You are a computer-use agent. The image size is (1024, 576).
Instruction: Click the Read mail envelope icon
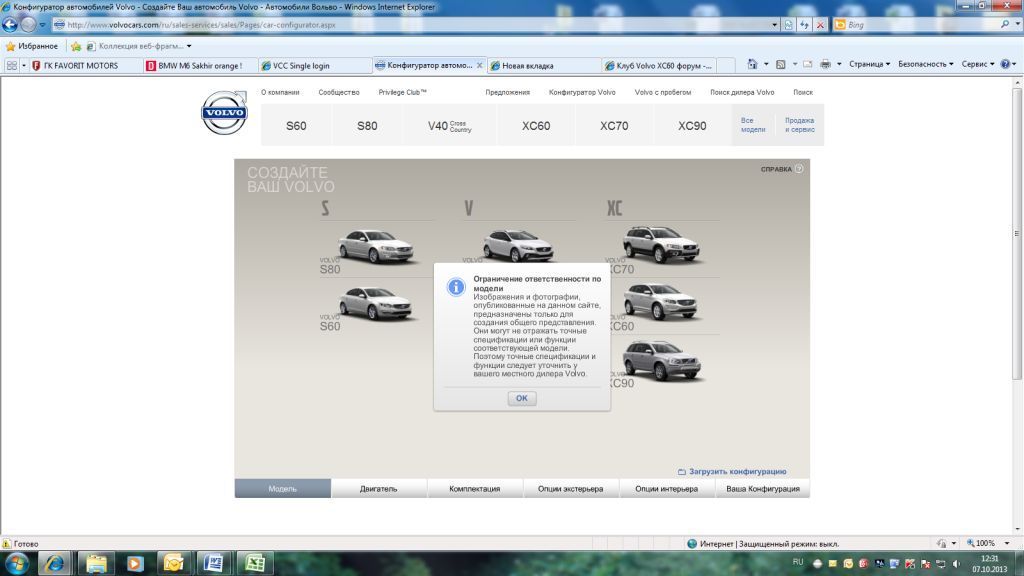click(808, 64)
